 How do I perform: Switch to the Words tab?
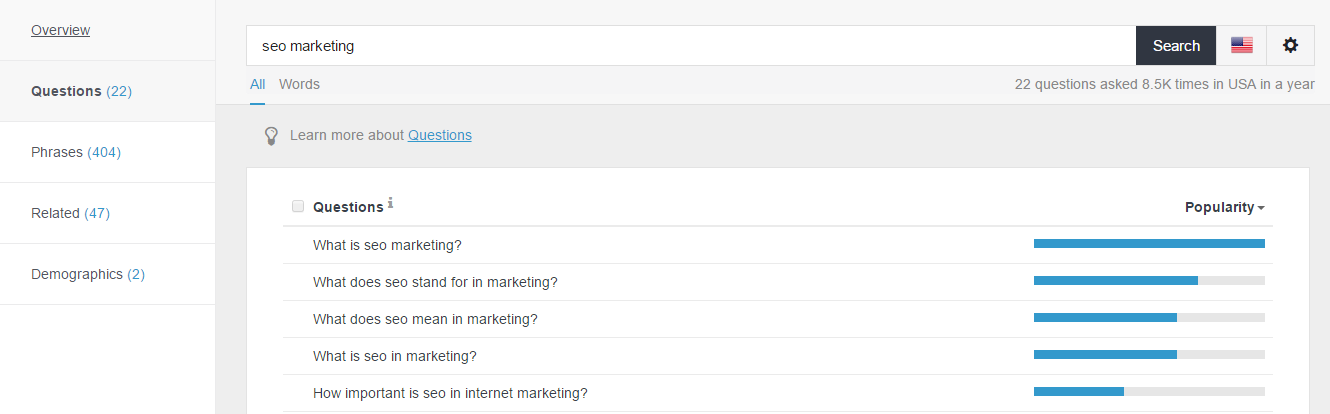click(x=299, y=84)
